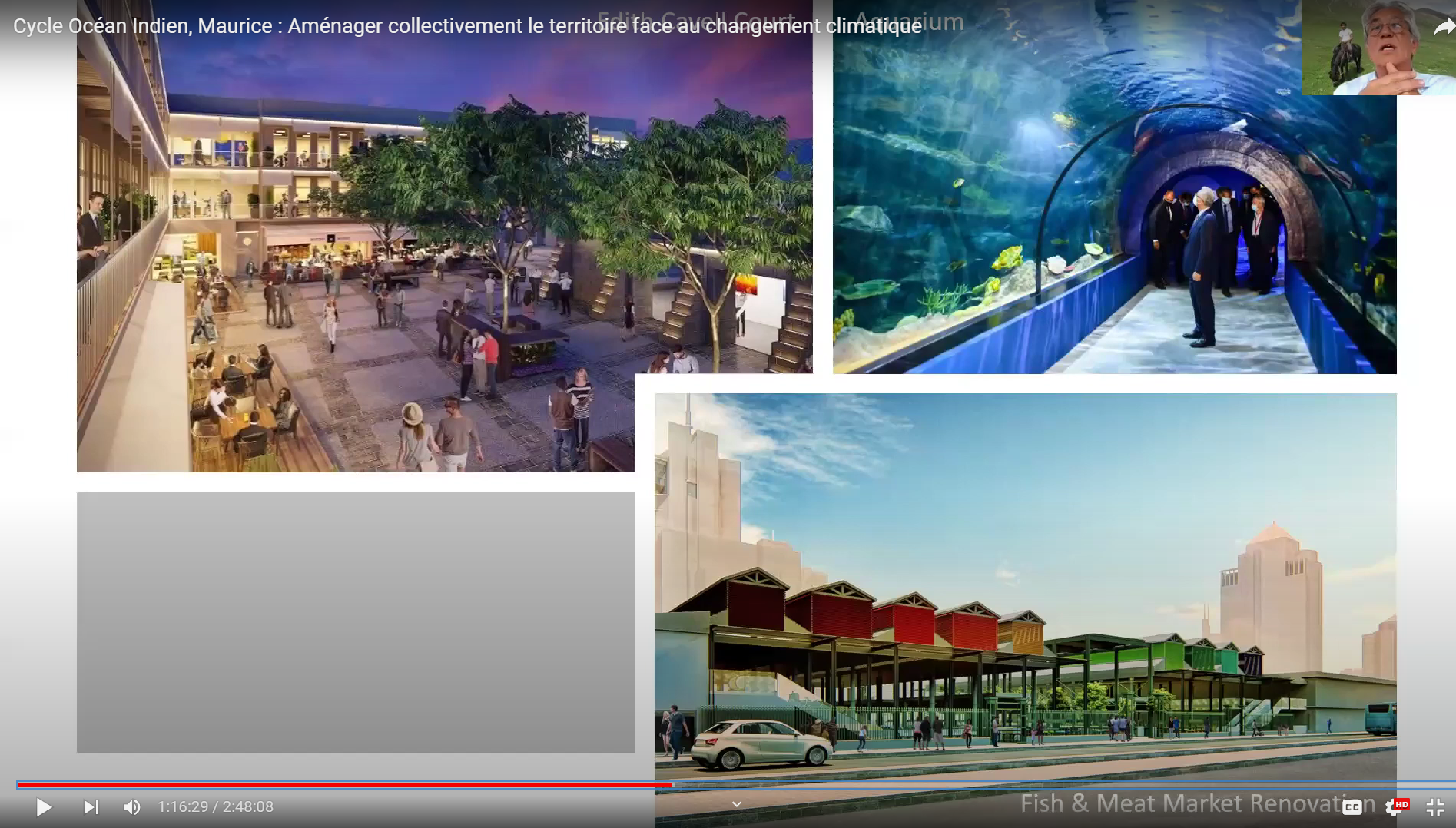Expand the chevron below progress bar

(736, 804)
